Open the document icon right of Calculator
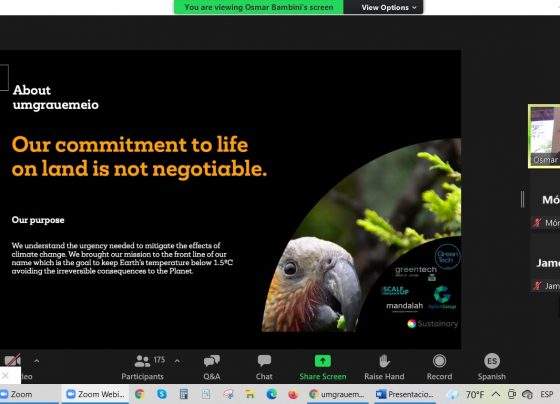This screenshot has width=560, height=404. [206, 394]
